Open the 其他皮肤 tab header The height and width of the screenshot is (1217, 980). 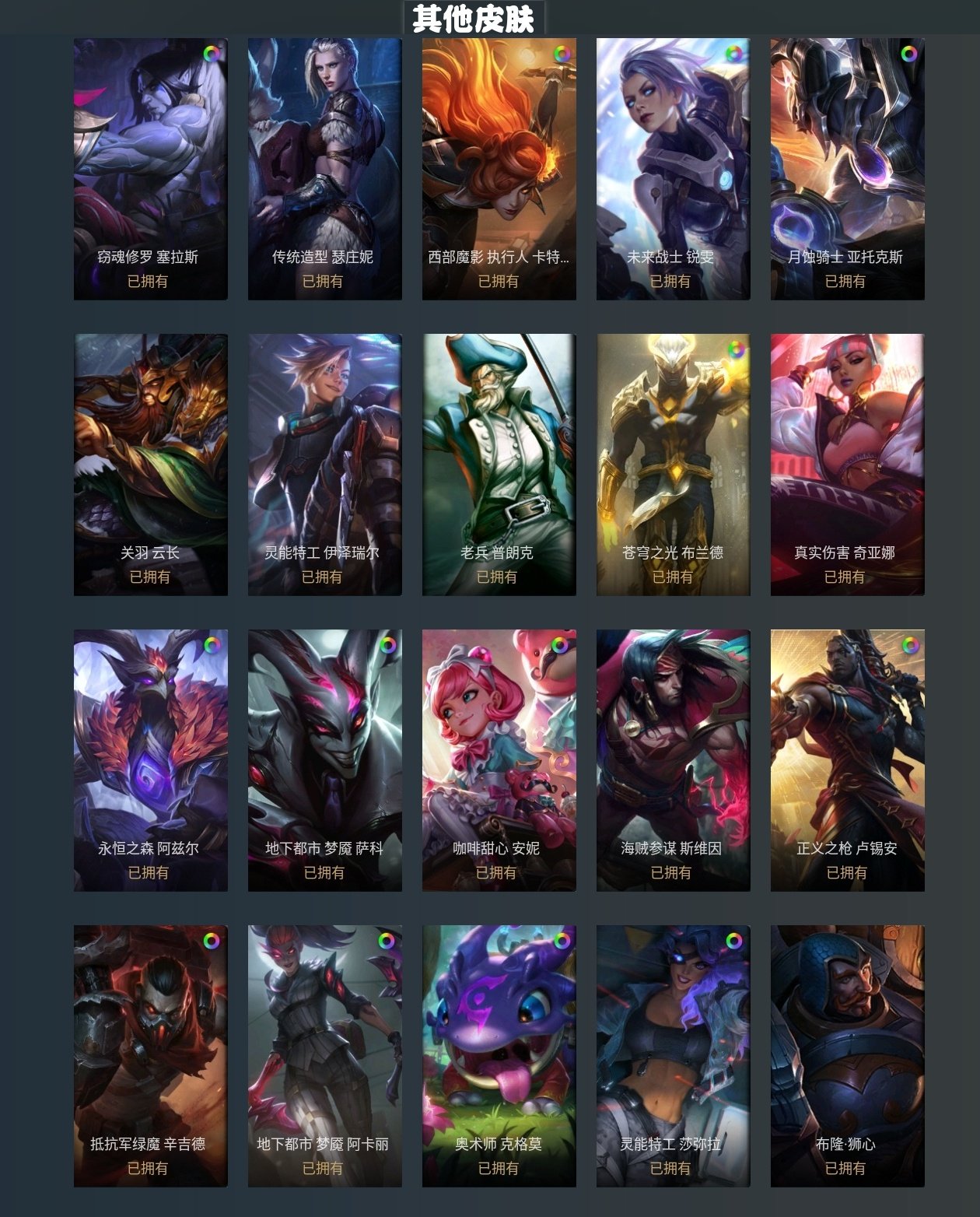pyautogui.click(x=474, y=18)
